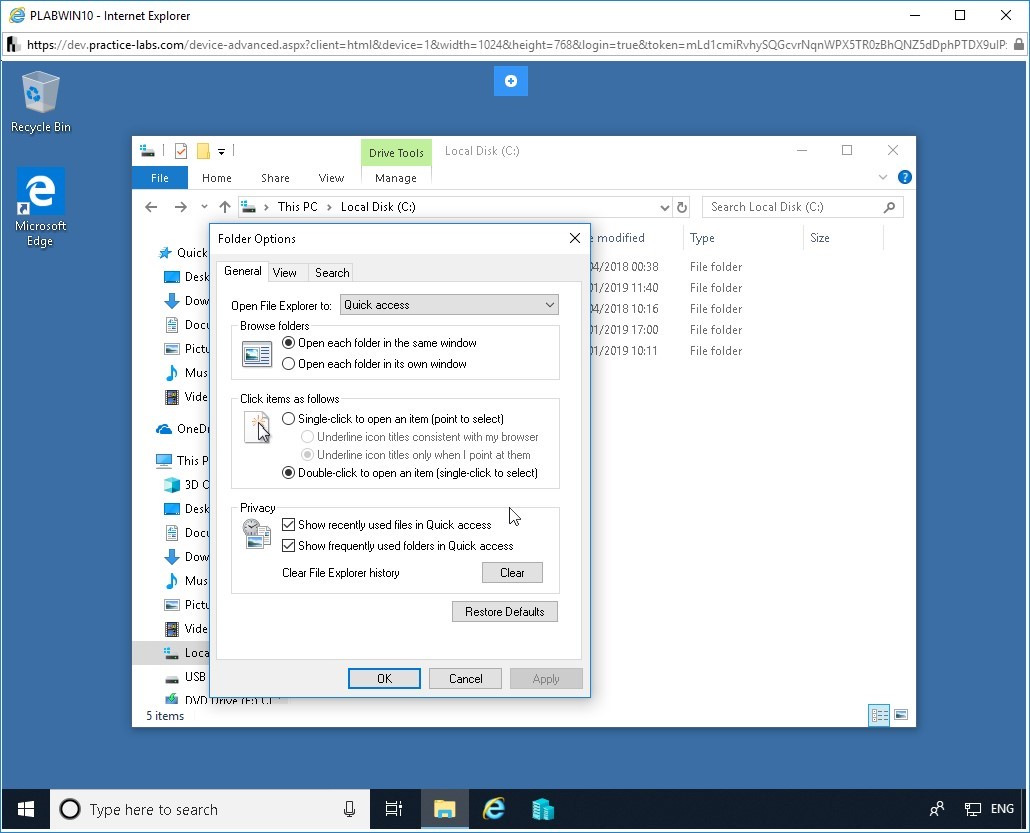Switch to Search tab in Folder Options
This screenshot has width=1030, height=833.
click(332, 273)
